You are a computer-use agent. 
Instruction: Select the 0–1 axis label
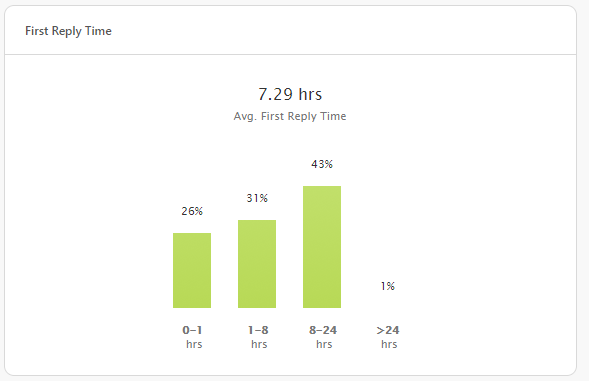[192, 330]
